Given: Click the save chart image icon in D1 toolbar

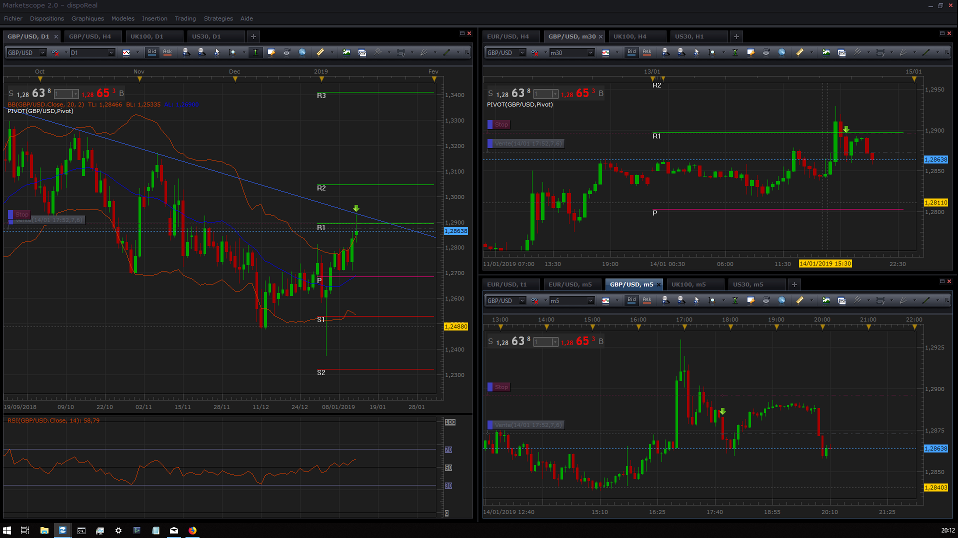Looking at the screenshot, I should click(x=346, y=53).
